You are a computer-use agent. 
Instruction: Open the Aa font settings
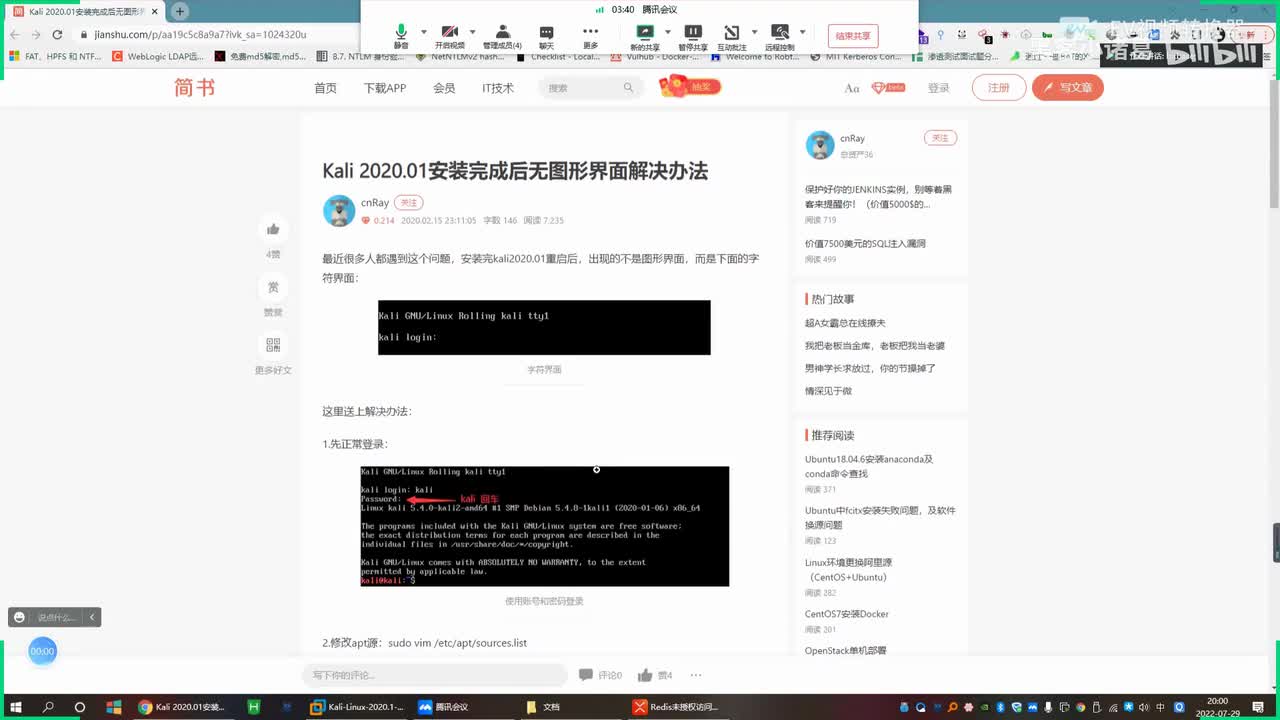point(852,88)
